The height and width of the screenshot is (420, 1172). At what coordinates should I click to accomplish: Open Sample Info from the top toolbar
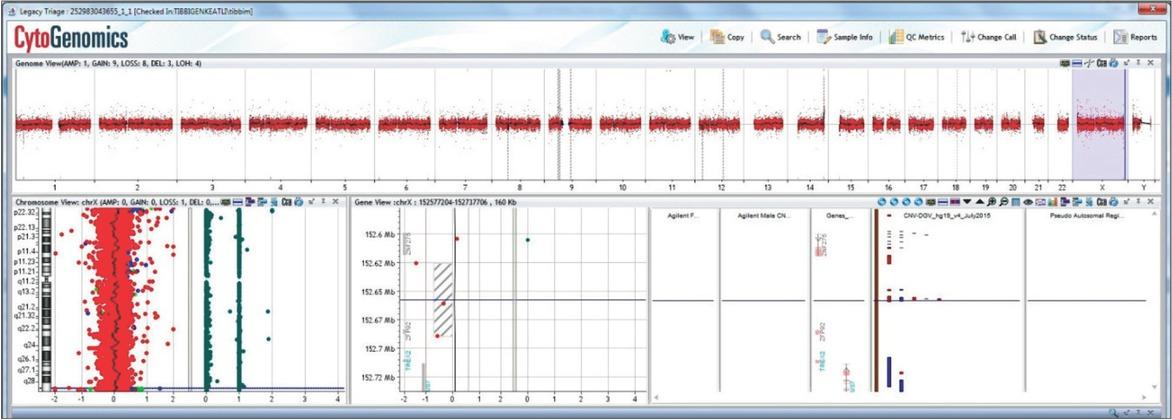tap(844, 37)
